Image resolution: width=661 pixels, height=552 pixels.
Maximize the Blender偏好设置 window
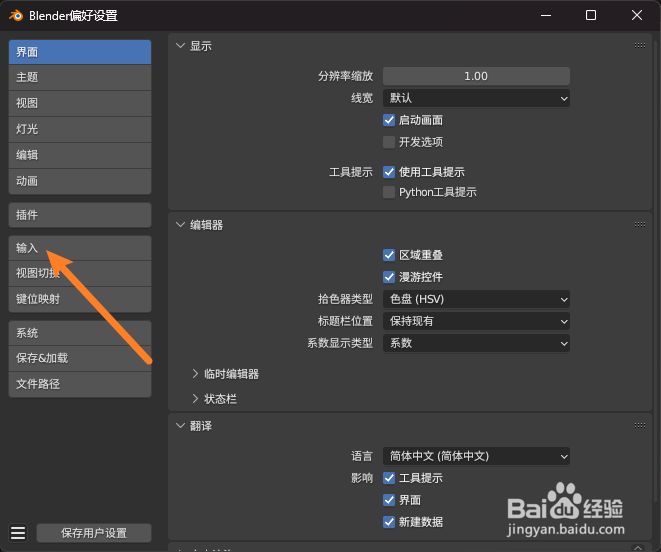tap(591, 15)
